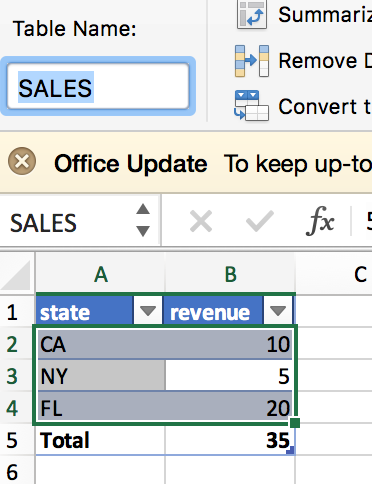Image resolution: width=372 pixels, height=484 pixels.
Task: Click the Convert to Range label
Action: pyautogui.click(x=325, y=106)
